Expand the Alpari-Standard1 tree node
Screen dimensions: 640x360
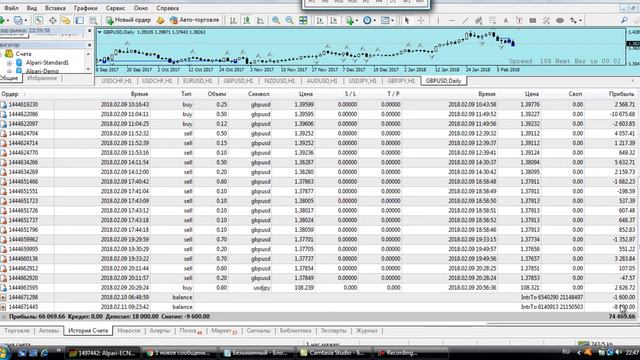[x=9, y=63]
